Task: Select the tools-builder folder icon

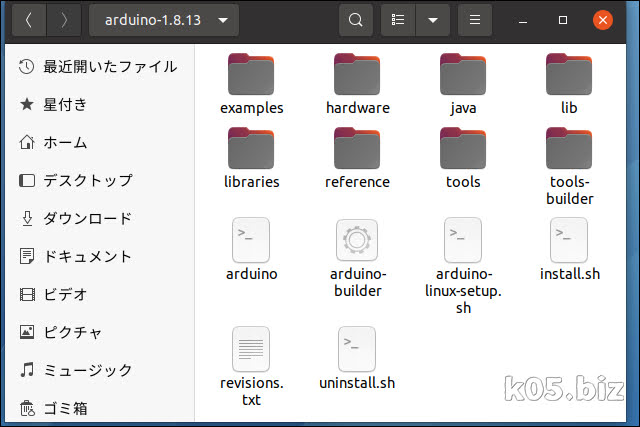Action: (x=569, y=148)
